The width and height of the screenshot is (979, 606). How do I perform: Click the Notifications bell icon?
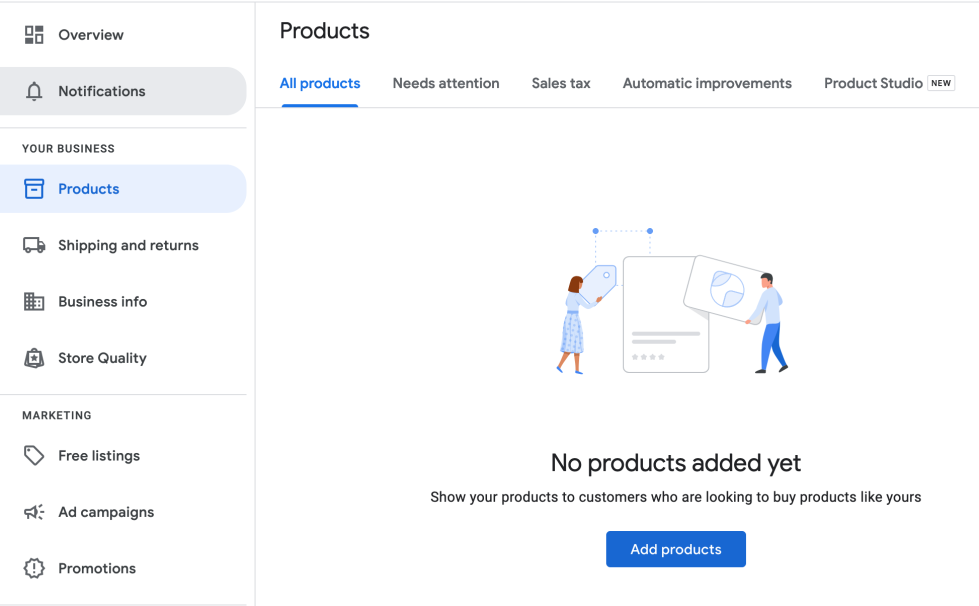click(34, 92)
